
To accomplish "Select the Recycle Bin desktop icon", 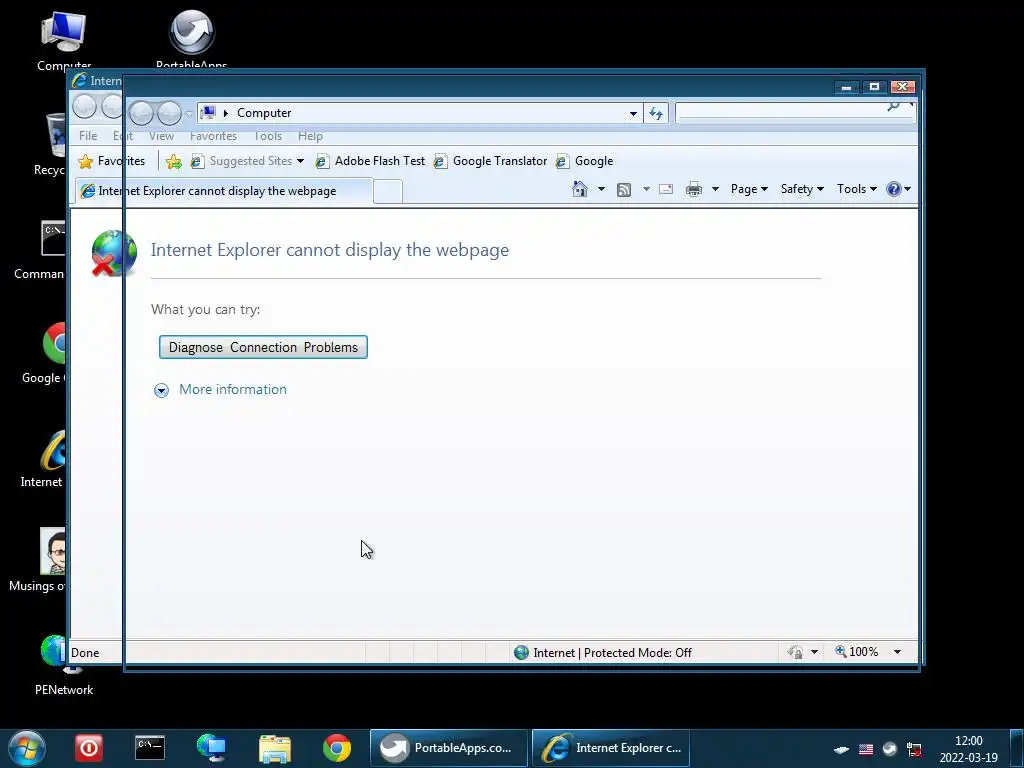I will [51, 145].
